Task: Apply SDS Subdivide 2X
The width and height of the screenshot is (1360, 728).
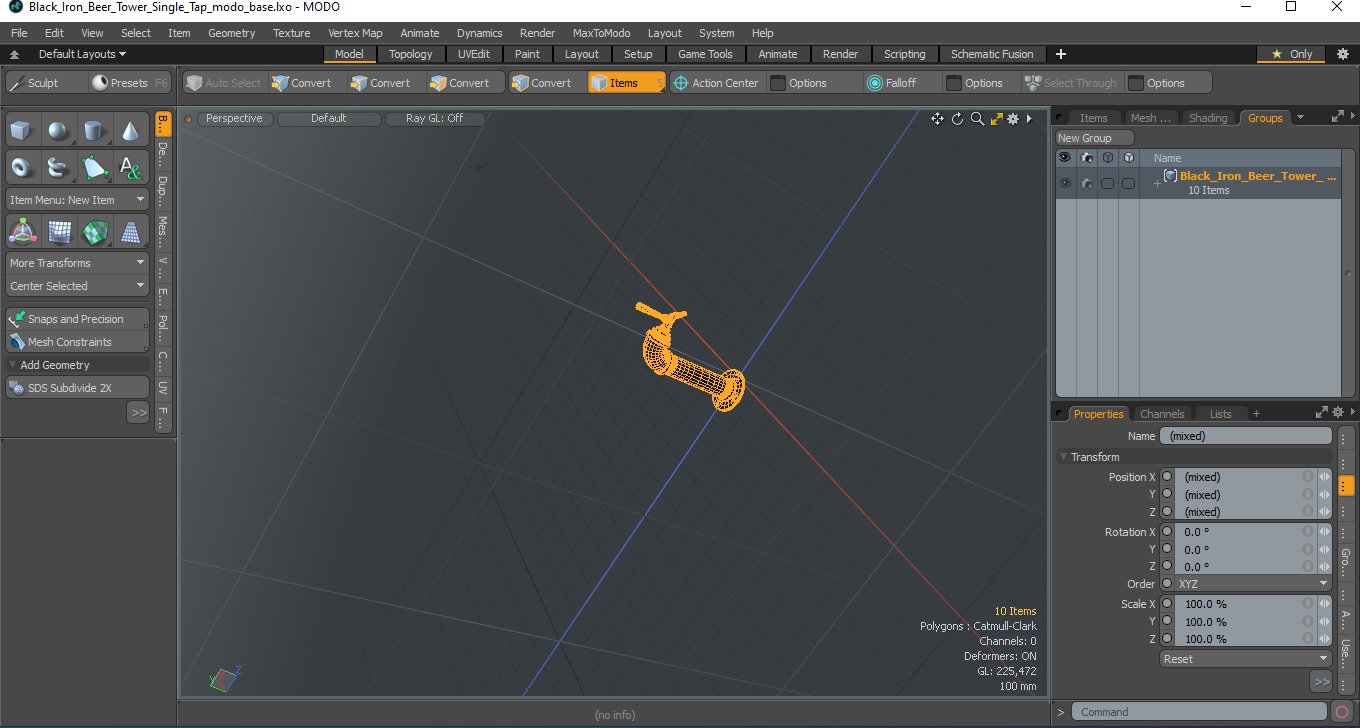Action: (x=78, y=388)
